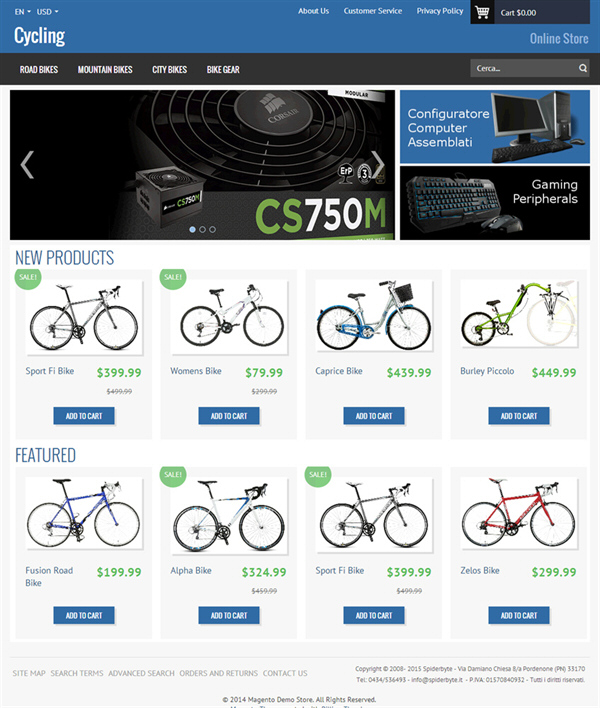Click the Cerca search input field
The height and width of the screenshot is (708, 600).
524,68
